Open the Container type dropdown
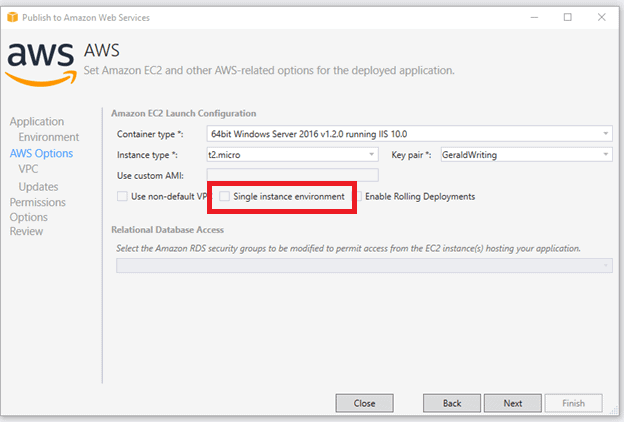 pyautogui.click(x=409, y=134)
